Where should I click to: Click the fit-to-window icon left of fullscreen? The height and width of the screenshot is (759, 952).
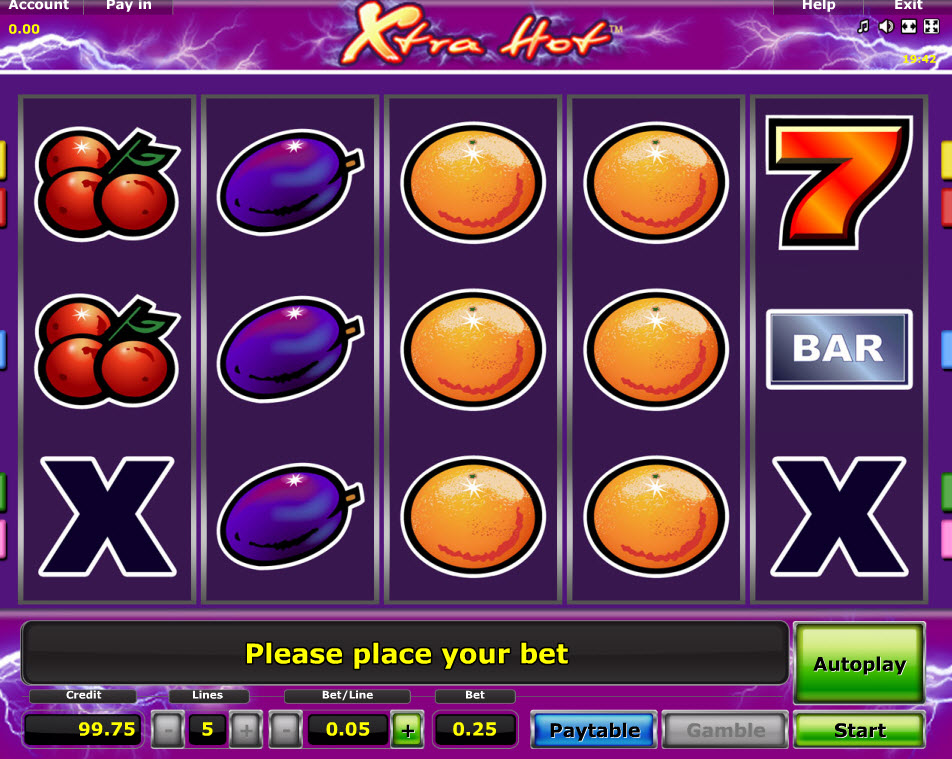coord(909,26)
